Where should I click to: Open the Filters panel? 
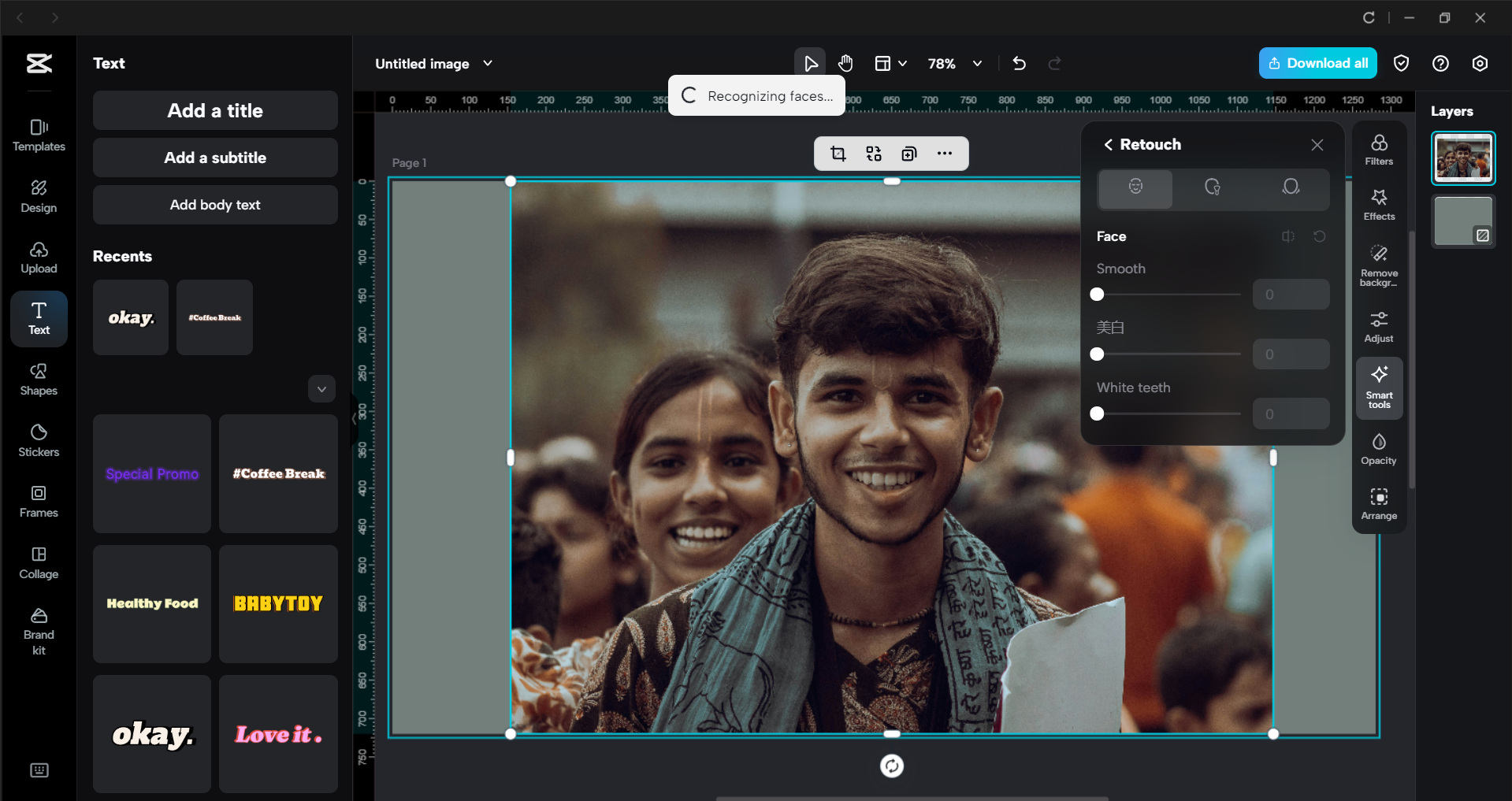[1378, 149]
